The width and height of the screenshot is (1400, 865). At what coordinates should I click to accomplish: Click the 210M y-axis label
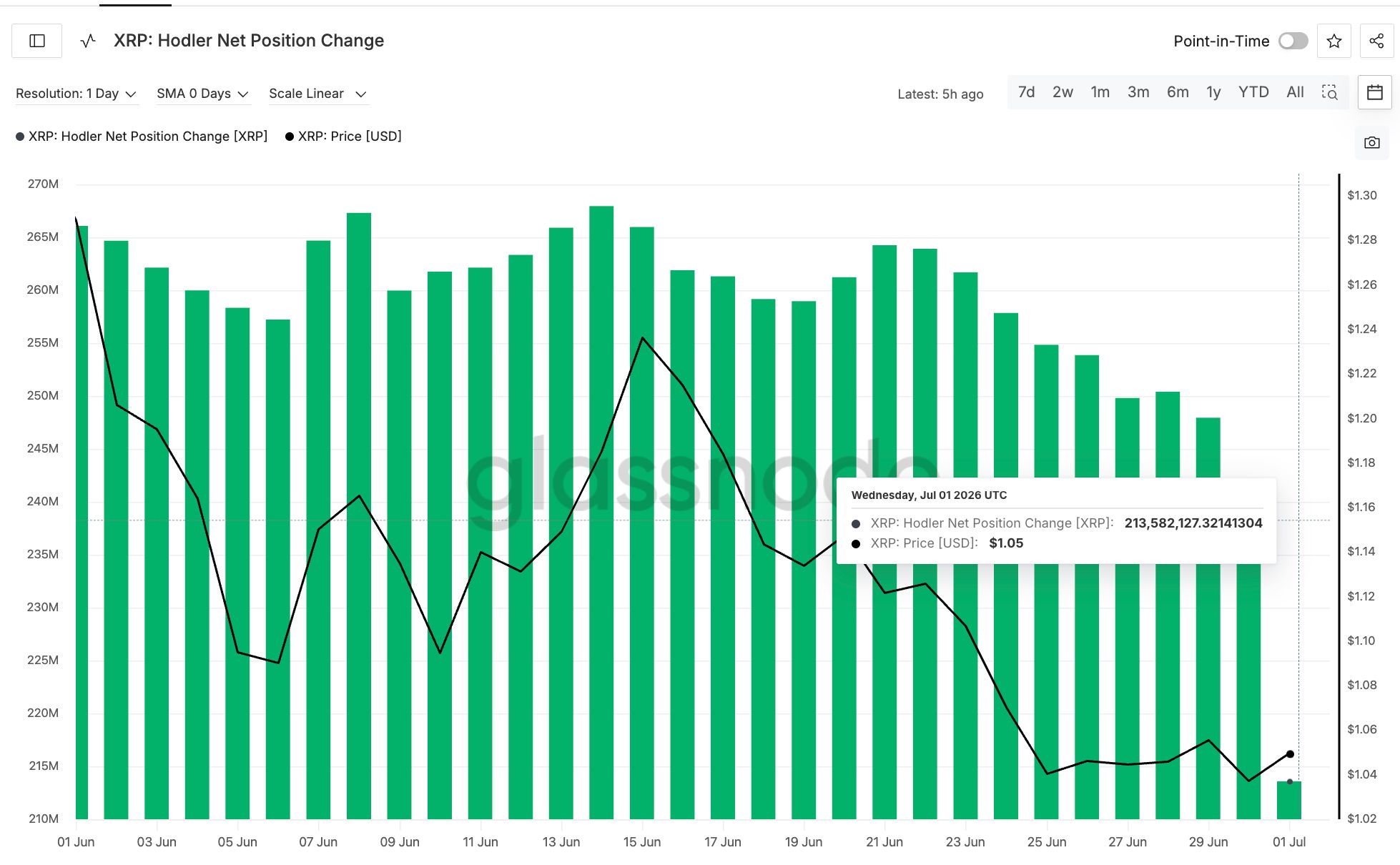(43, 819)
